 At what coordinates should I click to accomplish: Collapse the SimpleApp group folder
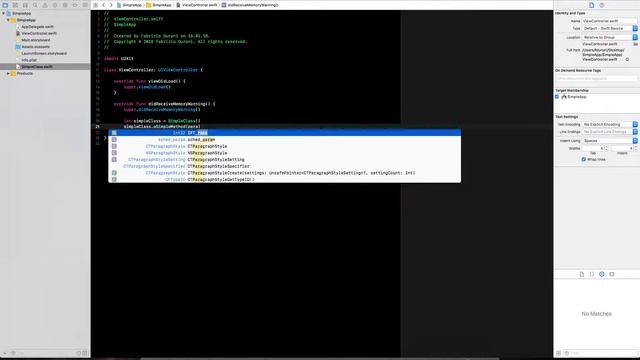tap(8, 20)
